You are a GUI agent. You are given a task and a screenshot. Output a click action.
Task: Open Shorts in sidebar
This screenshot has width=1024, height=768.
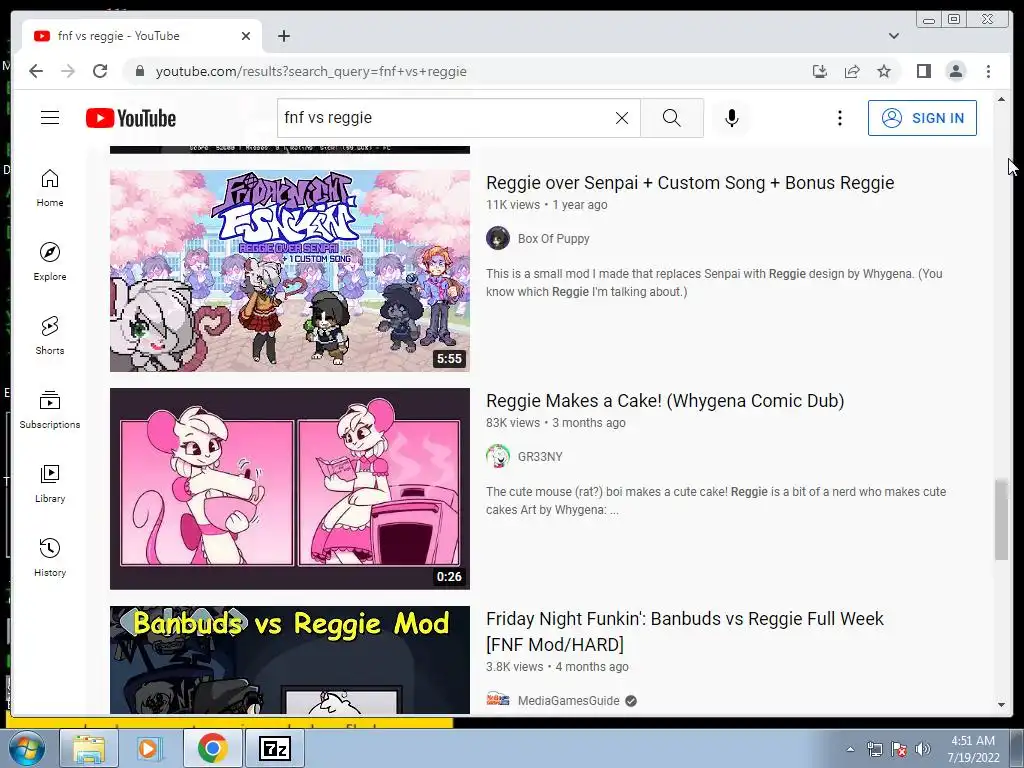point(50,336)
